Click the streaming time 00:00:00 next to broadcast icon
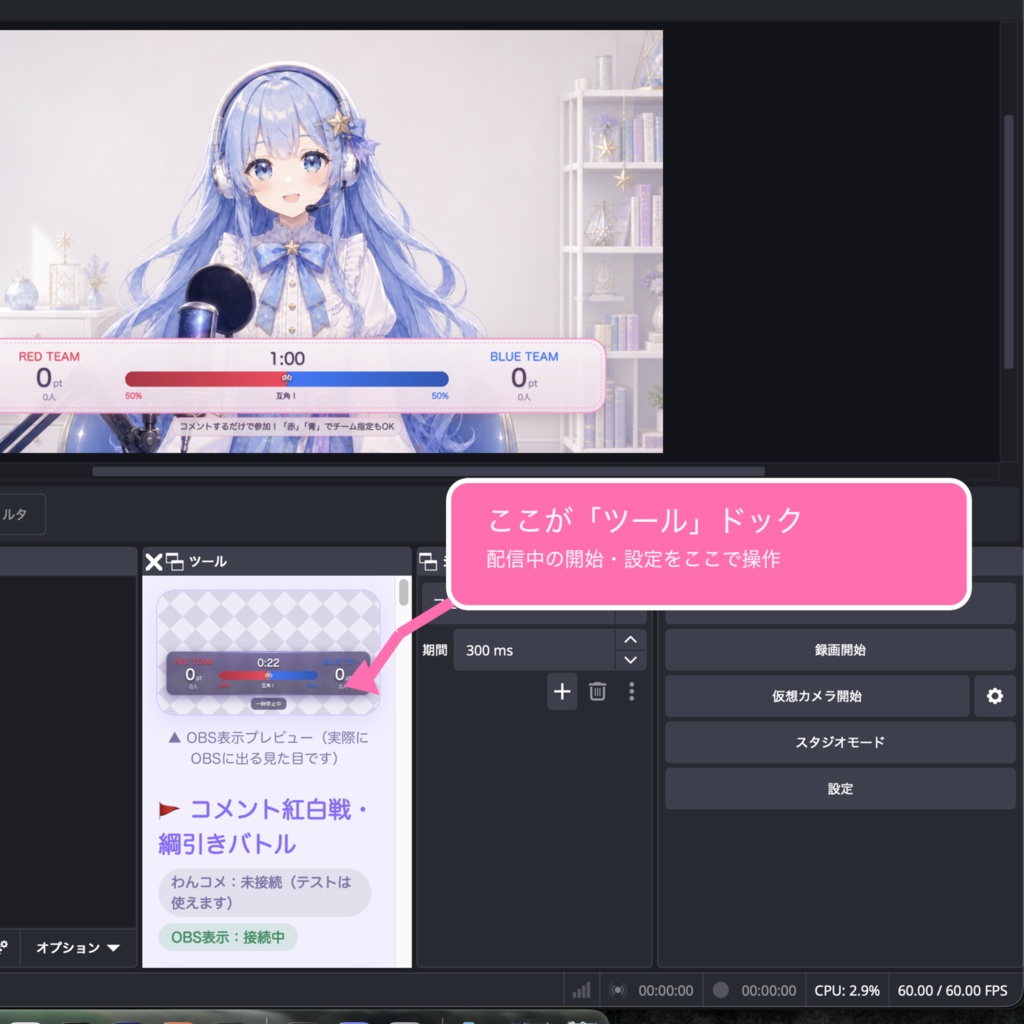The height and width of the screenshot is (1024, 1024). [x=665, y=991]
